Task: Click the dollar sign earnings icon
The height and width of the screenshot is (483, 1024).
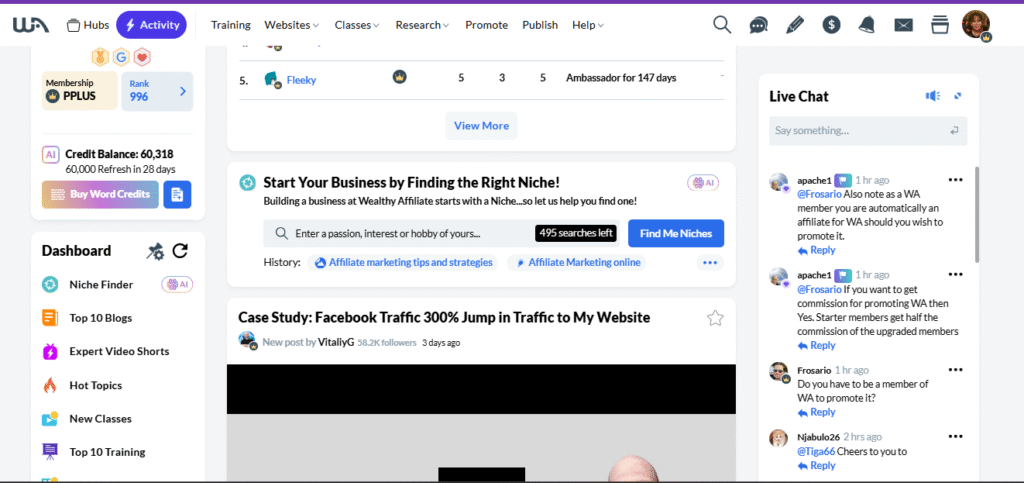Action: (831, 25)
